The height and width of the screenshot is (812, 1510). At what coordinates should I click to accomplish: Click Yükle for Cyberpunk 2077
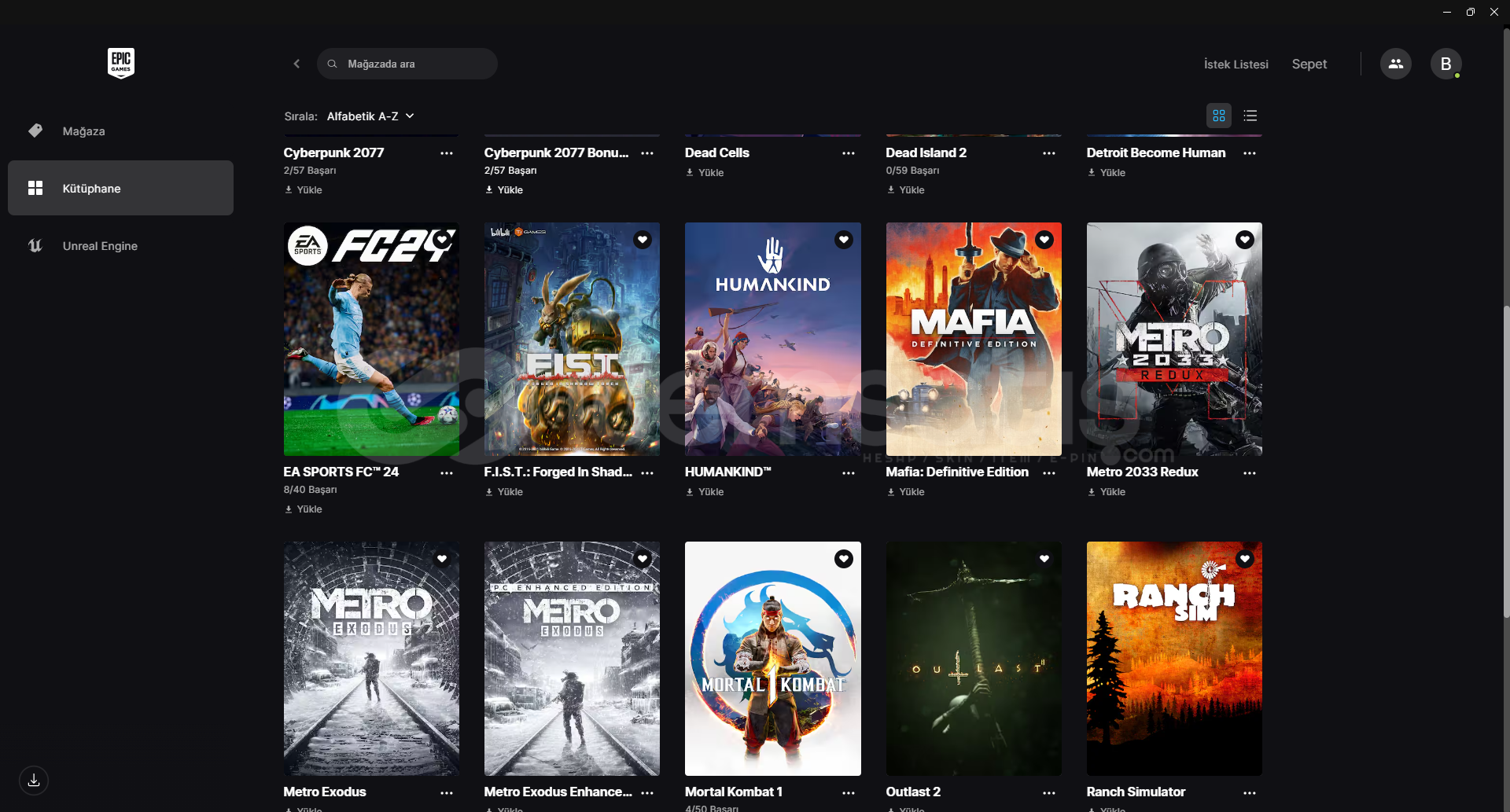point(304,190)
